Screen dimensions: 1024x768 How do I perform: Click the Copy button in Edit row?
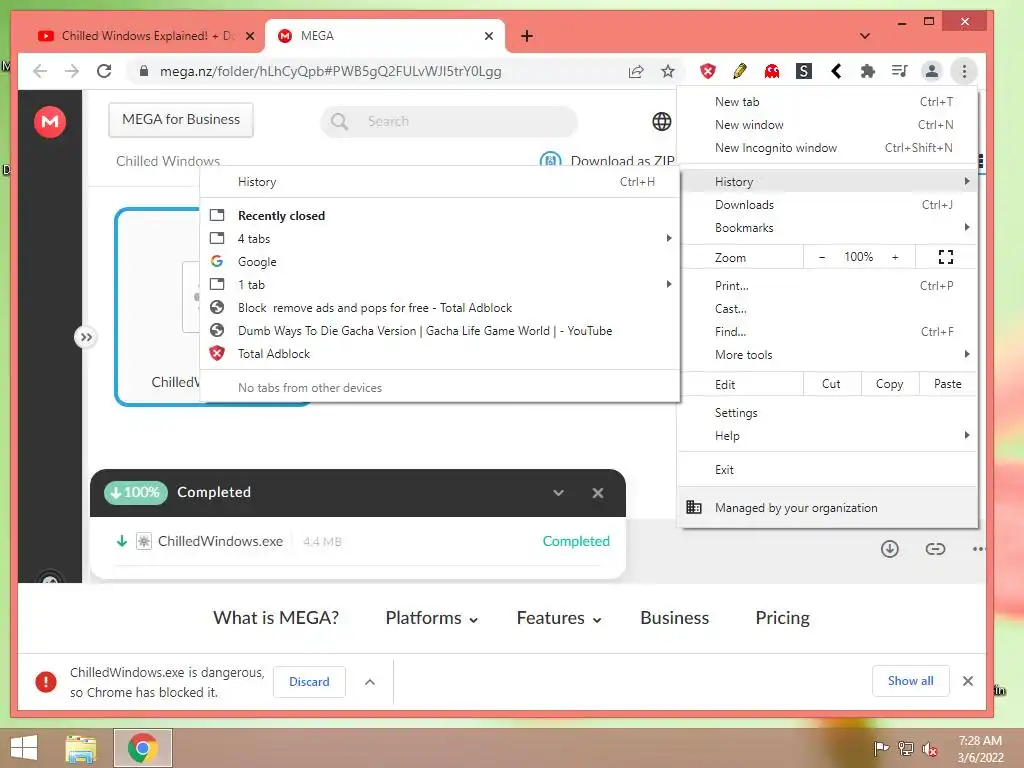coord(889,384)
